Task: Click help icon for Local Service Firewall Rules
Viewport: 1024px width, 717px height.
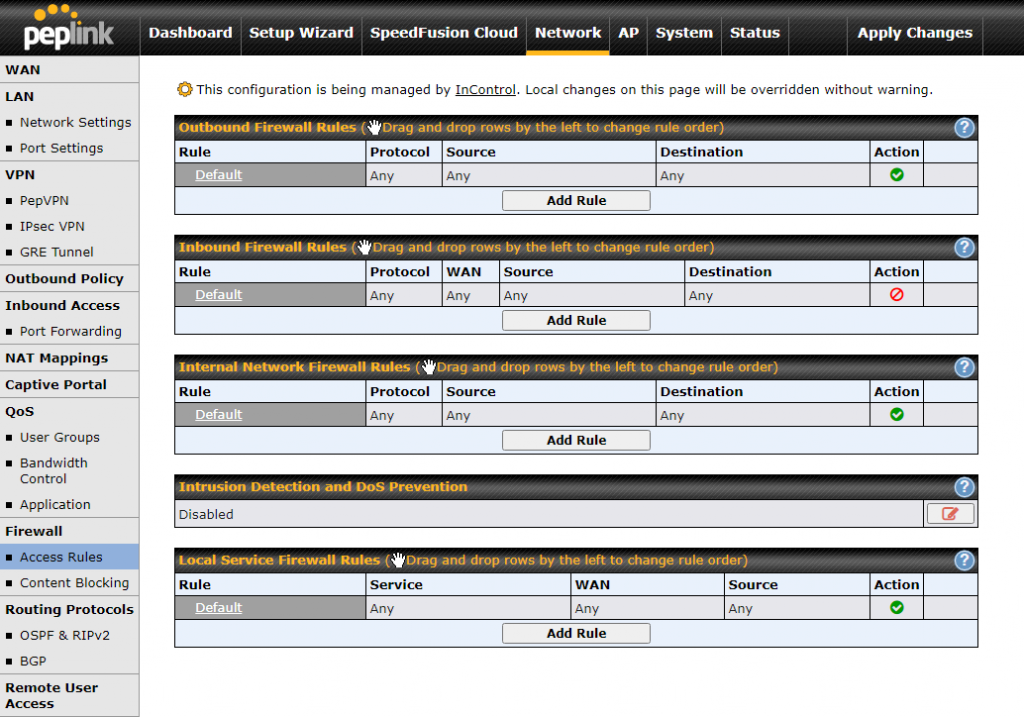Action: [964, 560]
